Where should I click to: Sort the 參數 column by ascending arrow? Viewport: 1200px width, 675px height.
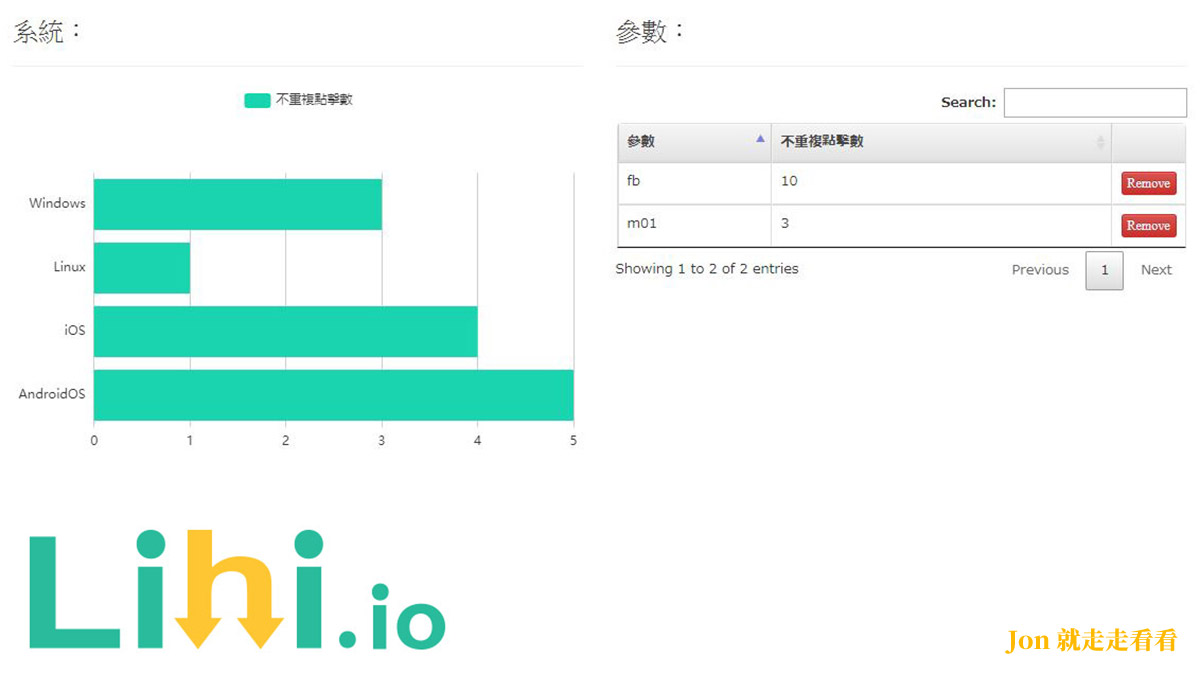coord(760,139)
